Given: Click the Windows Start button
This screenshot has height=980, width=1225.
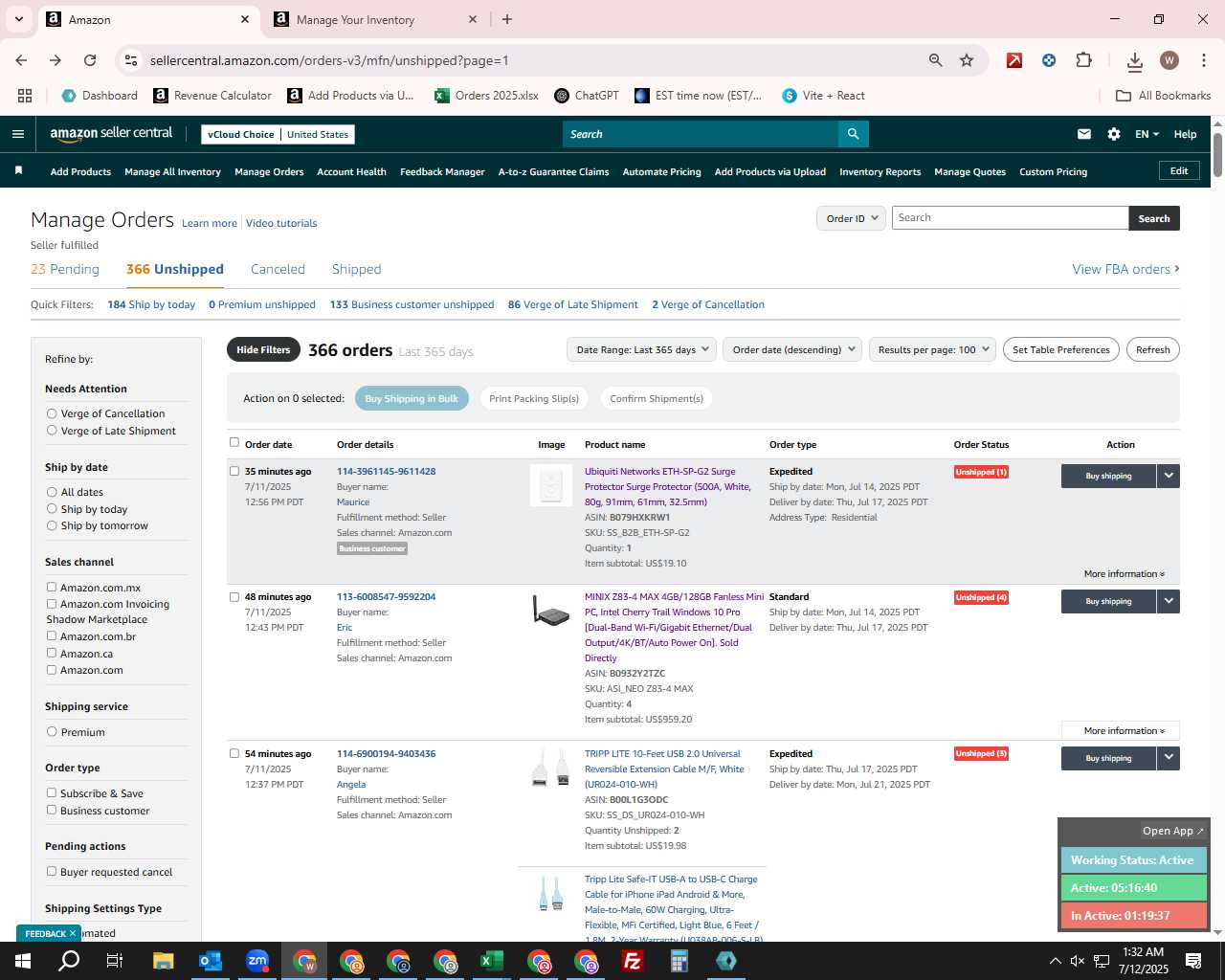Looking at the screenshot, I should click(23, 961).
